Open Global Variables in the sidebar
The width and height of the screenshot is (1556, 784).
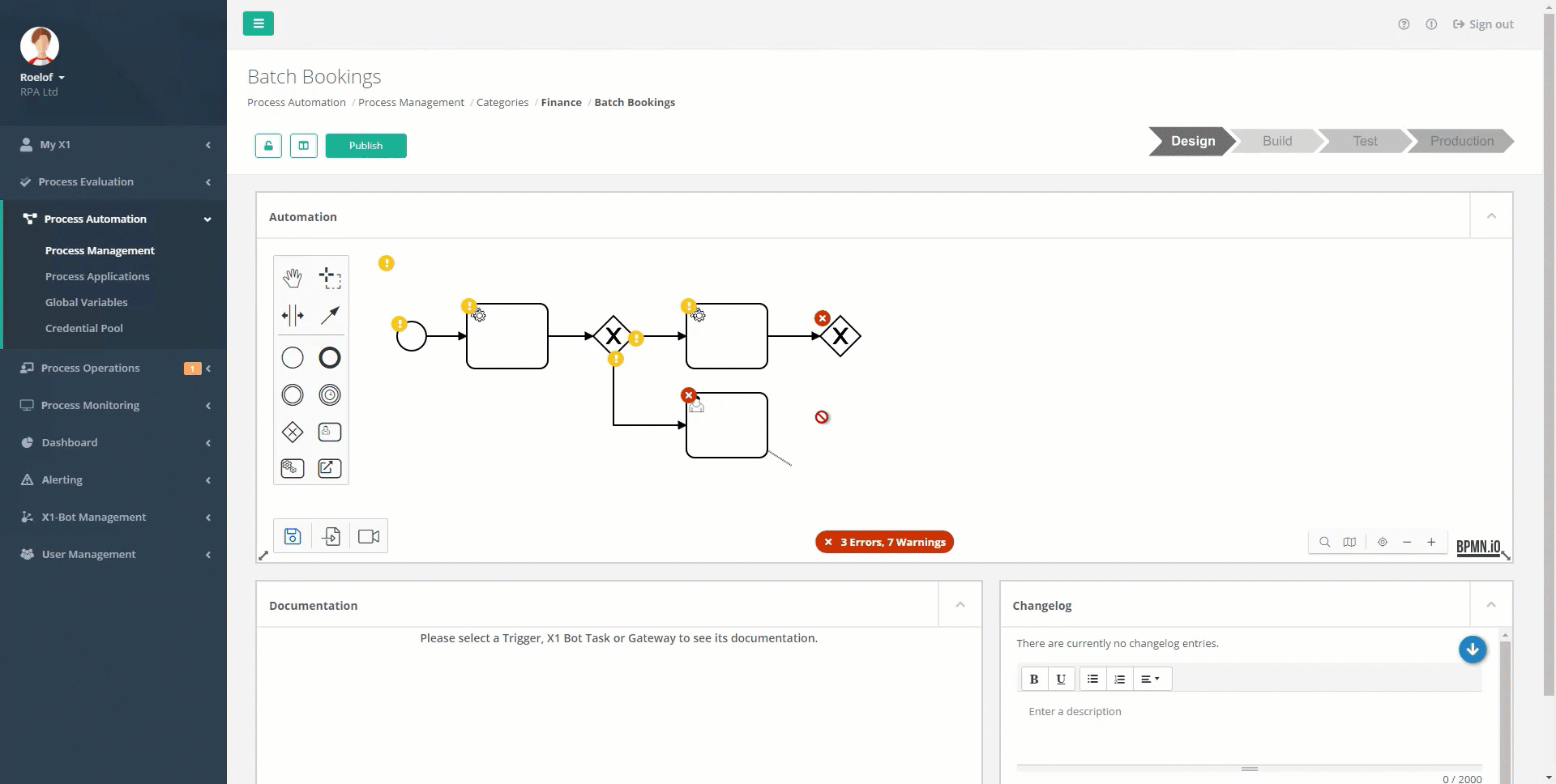tap(87, 302)
